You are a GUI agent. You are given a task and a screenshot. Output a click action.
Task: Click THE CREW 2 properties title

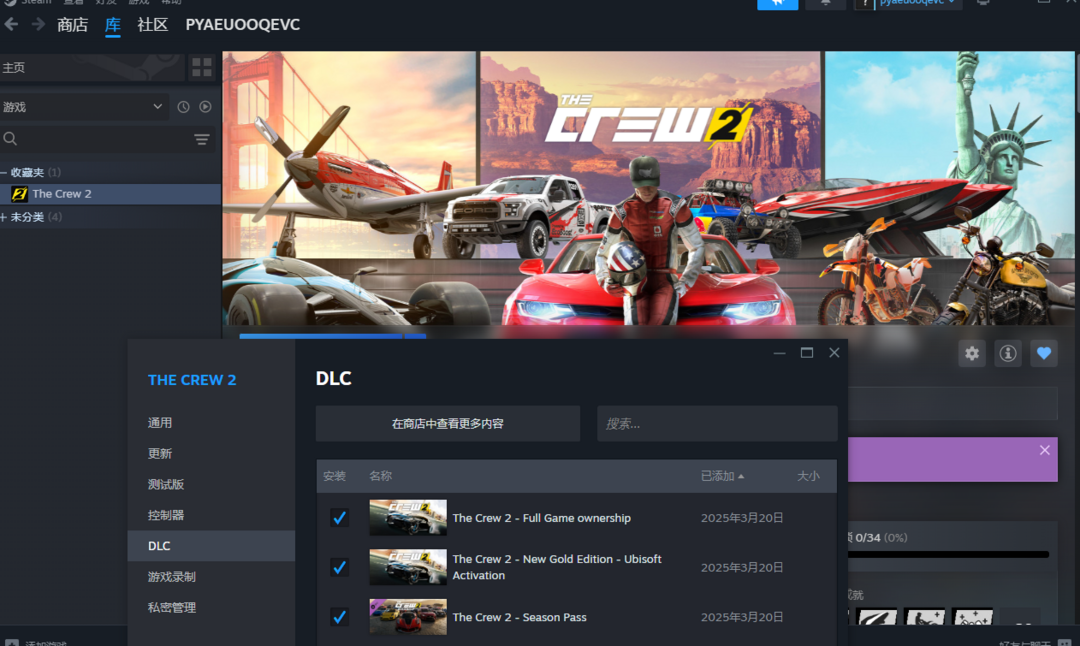(x=192, y=380)
